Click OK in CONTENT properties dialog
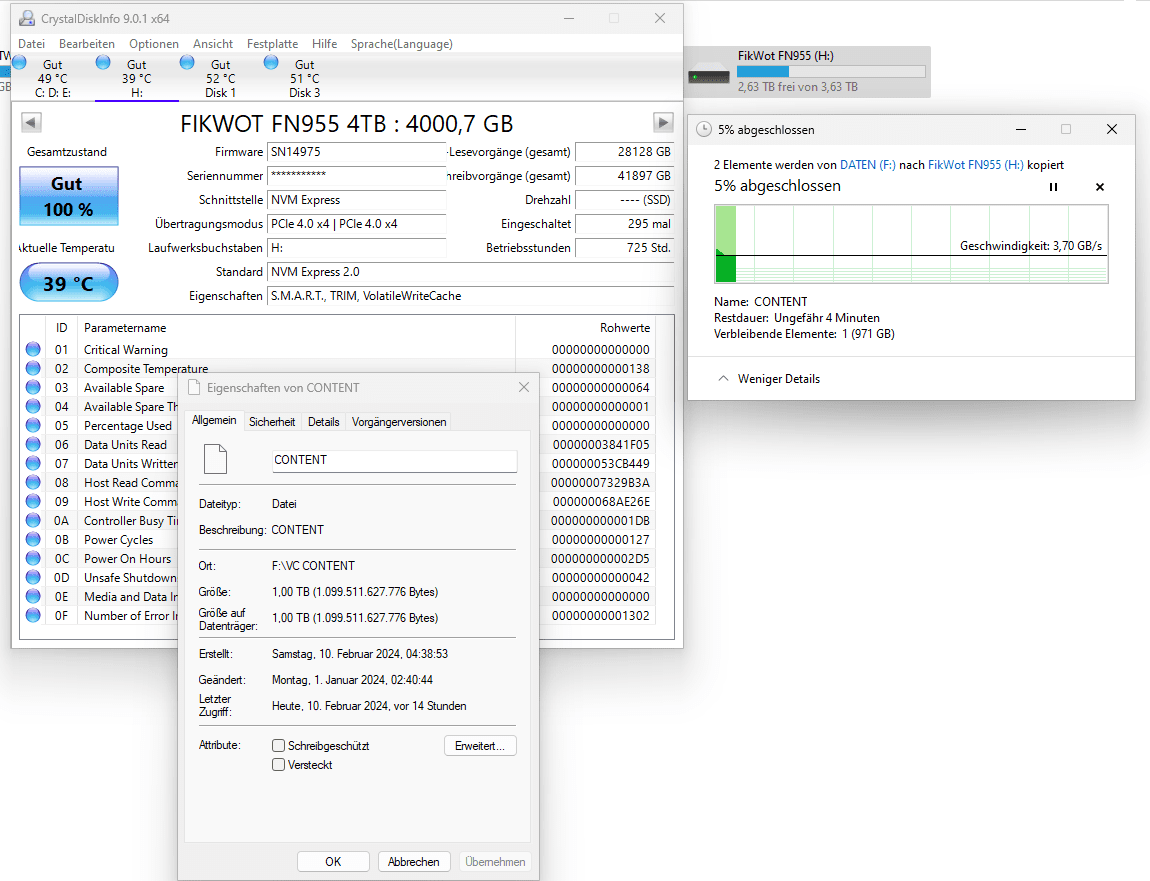The height and width of the screenshot is (881, 1150). click(333, 861)
